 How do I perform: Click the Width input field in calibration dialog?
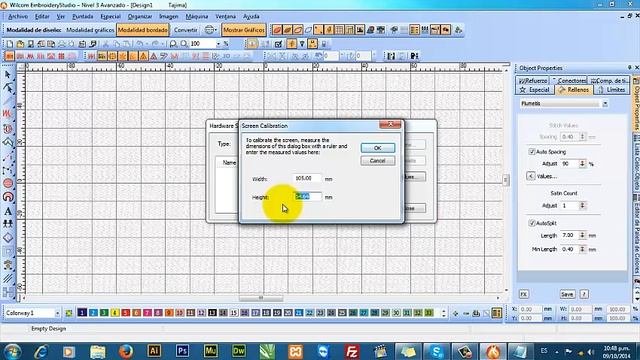(x=307, y=178)
